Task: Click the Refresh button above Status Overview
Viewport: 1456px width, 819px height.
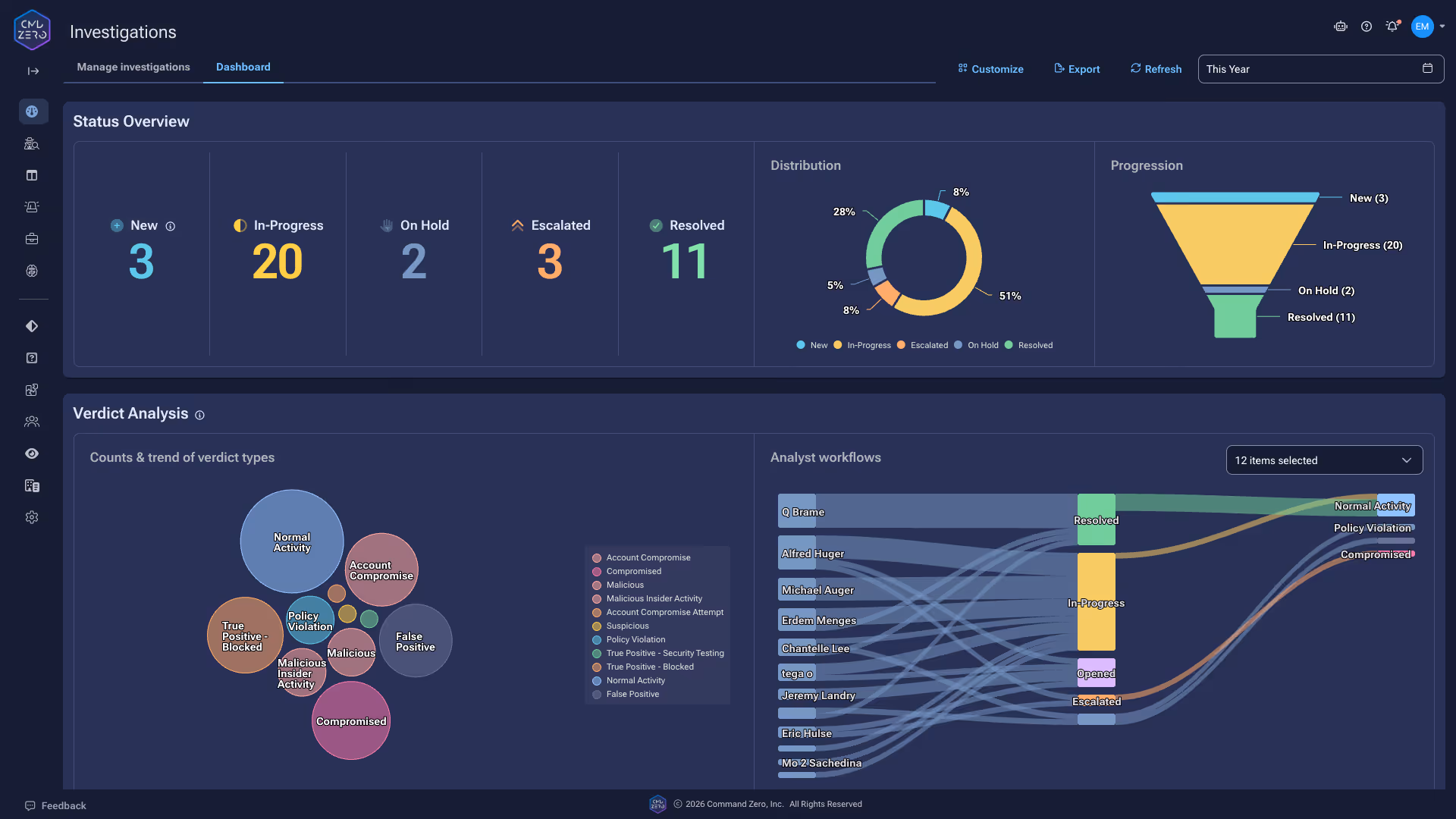Action: pos(1154,69)
